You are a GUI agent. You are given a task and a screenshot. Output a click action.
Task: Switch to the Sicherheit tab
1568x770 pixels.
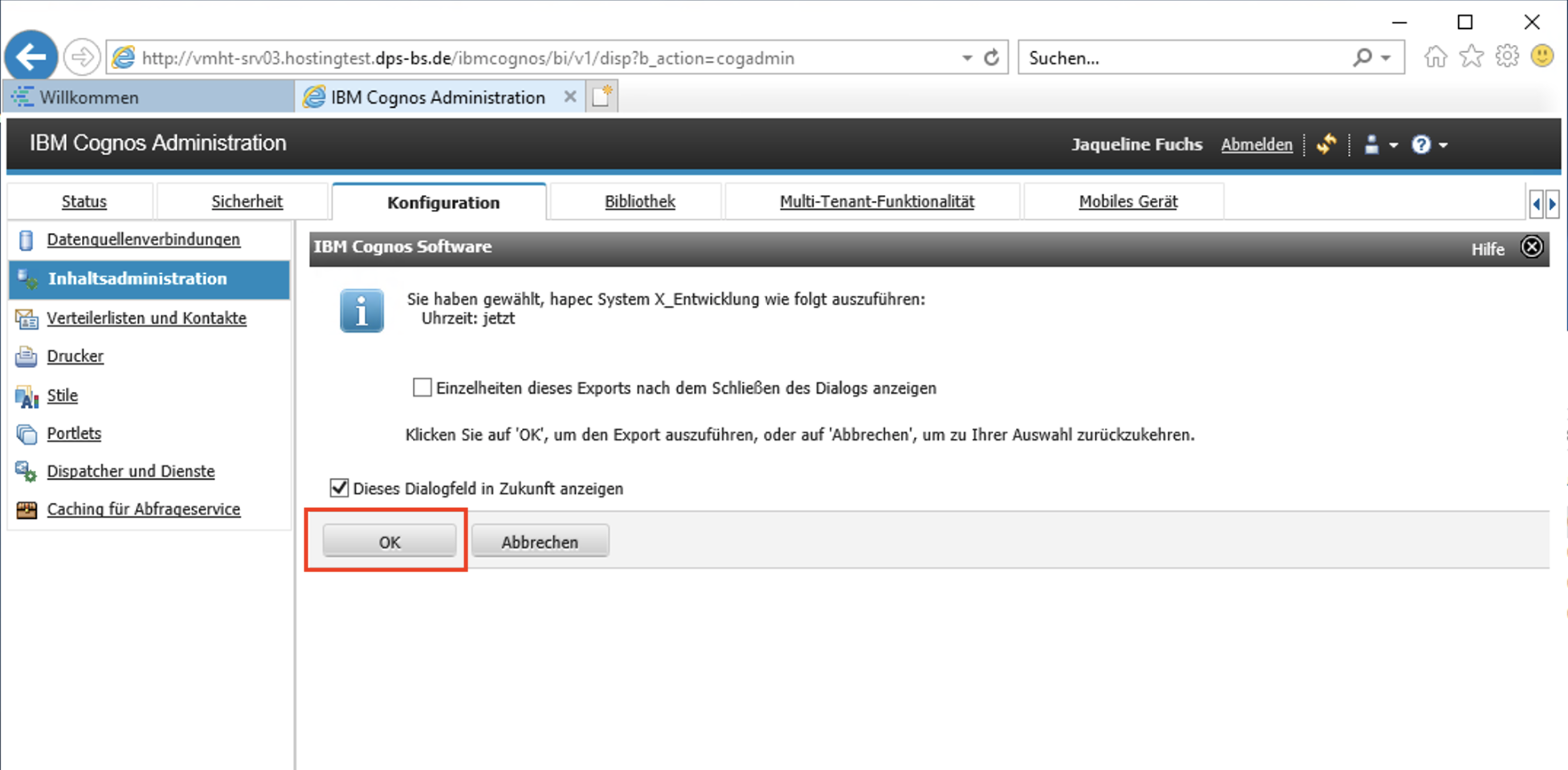click(247, 202)
